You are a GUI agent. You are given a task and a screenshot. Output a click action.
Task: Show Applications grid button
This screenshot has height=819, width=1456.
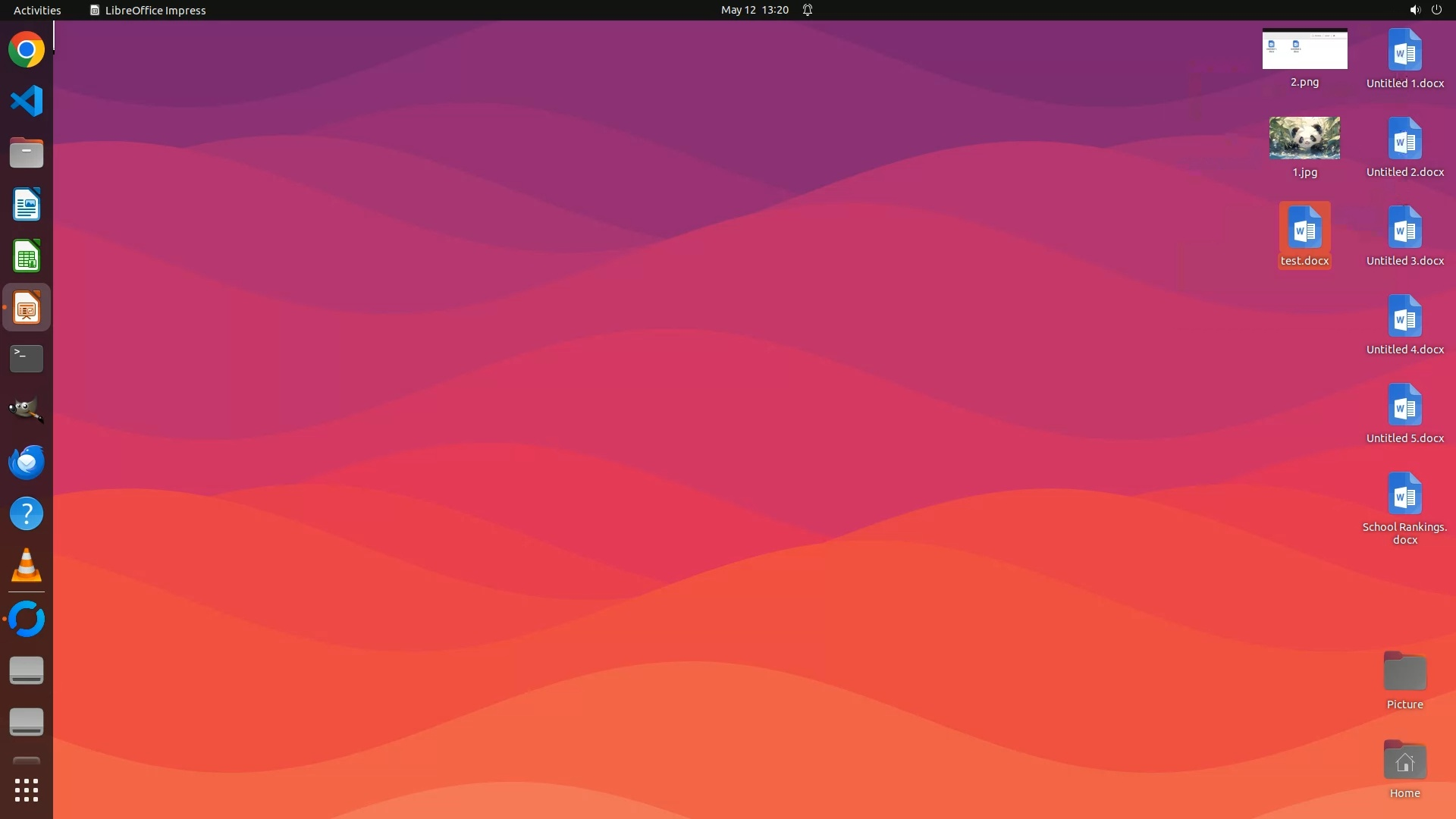pyautogui.click(x=27, y=790)
